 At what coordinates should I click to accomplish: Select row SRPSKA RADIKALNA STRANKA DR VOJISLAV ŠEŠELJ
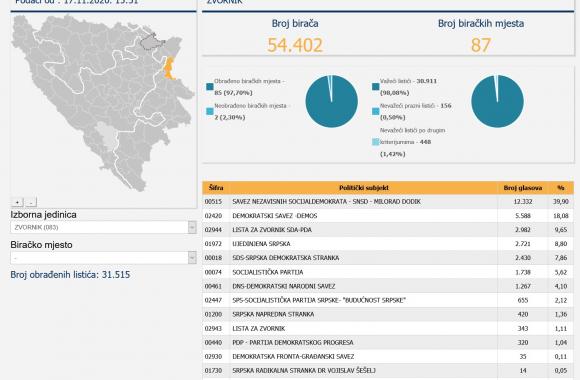point(388,370)
